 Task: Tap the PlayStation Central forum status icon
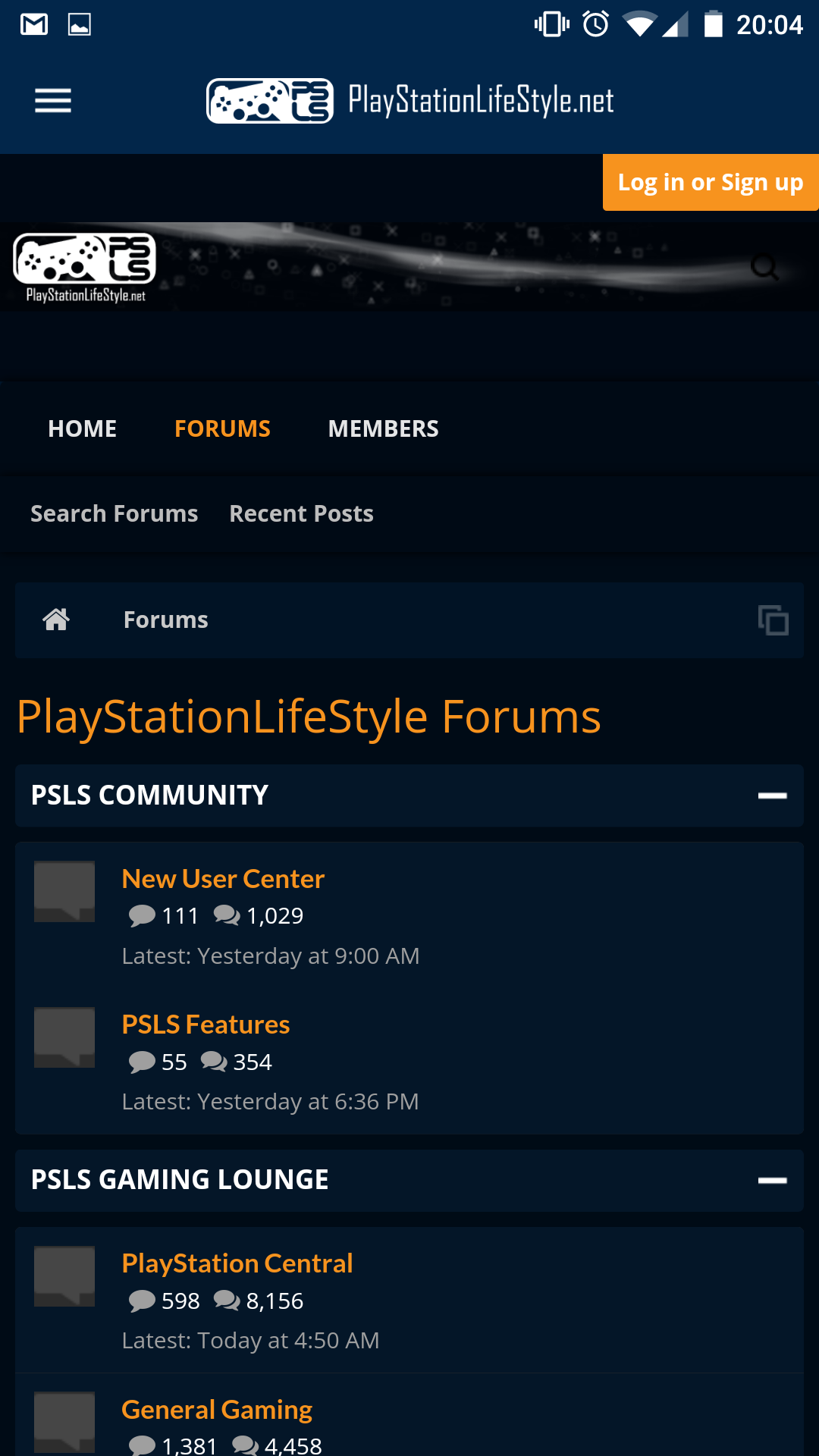tap(64, 1276)
